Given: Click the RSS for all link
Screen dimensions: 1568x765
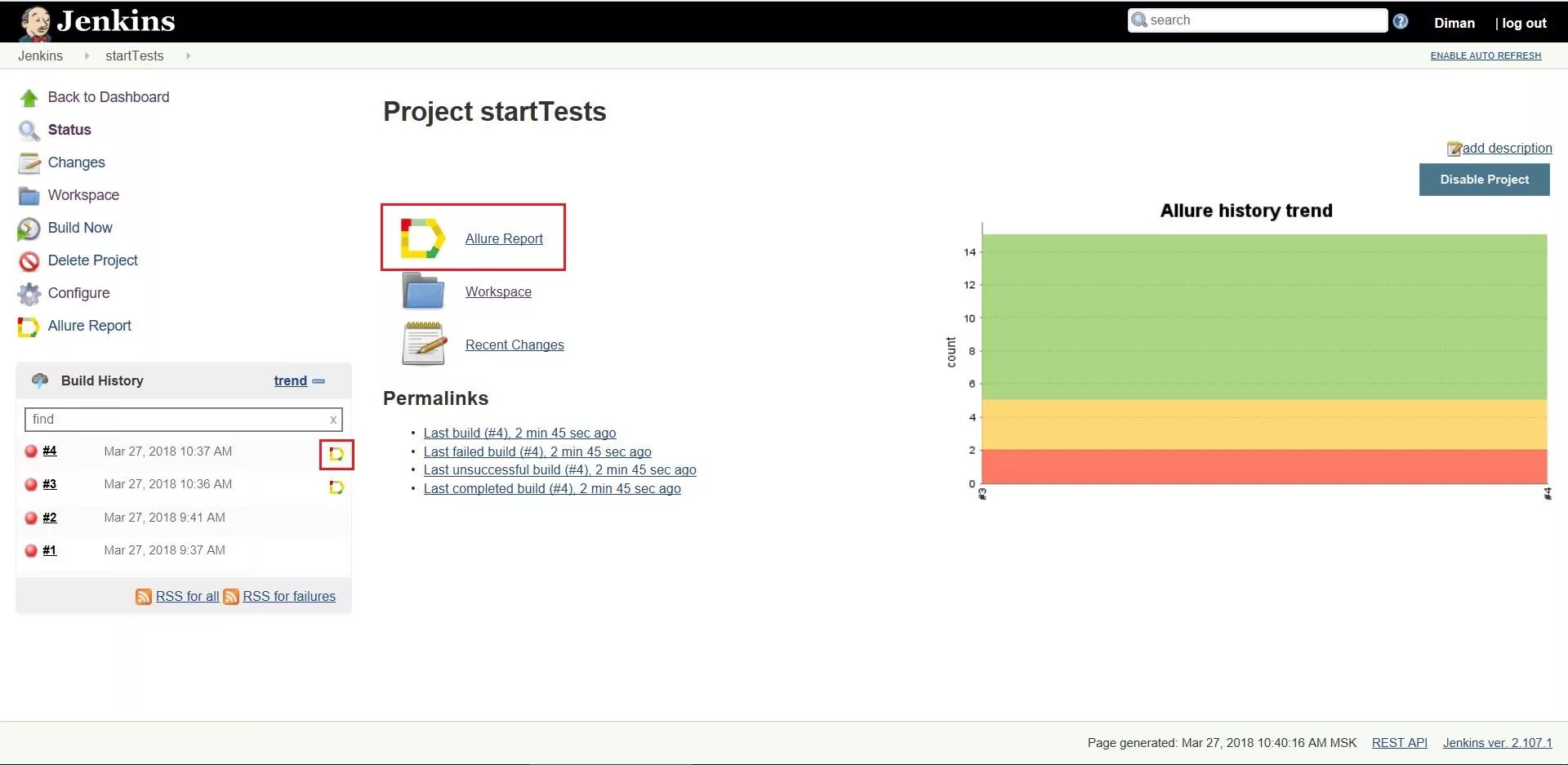Looking at the screenshot, I should (187, 597).
